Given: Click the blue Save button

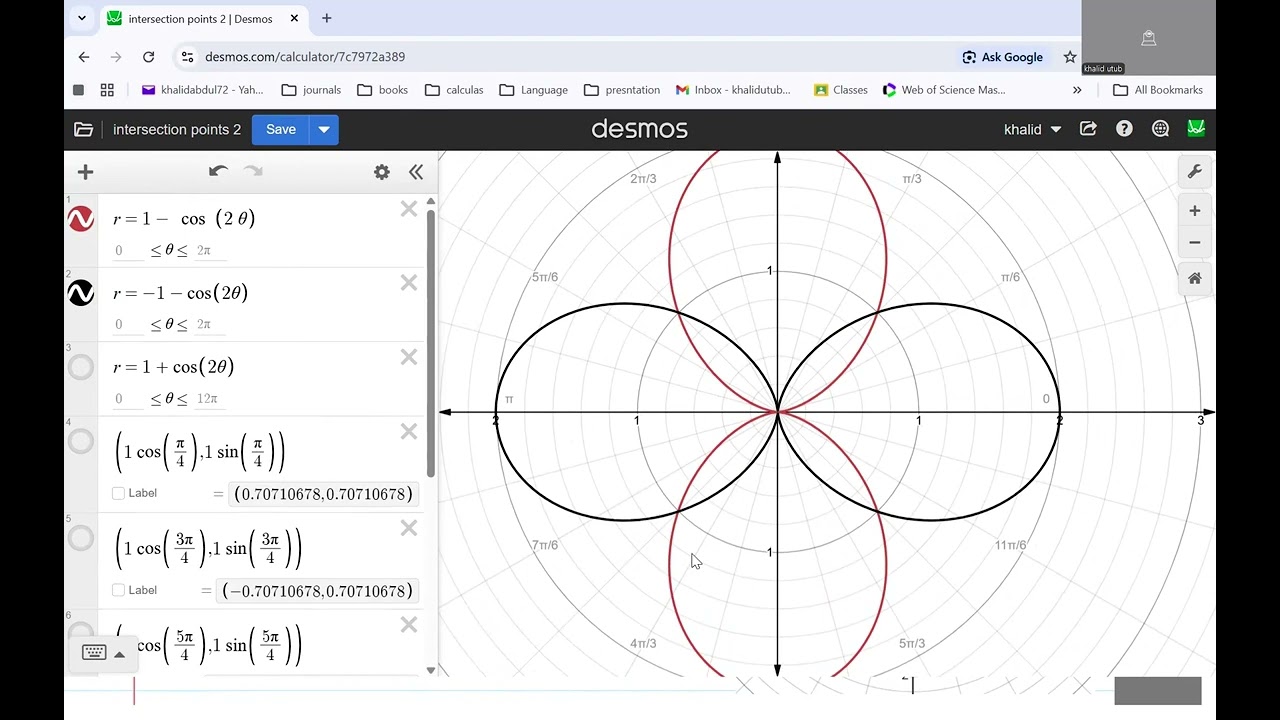Looking at the screenshot, I should click(x=281, y=130).
